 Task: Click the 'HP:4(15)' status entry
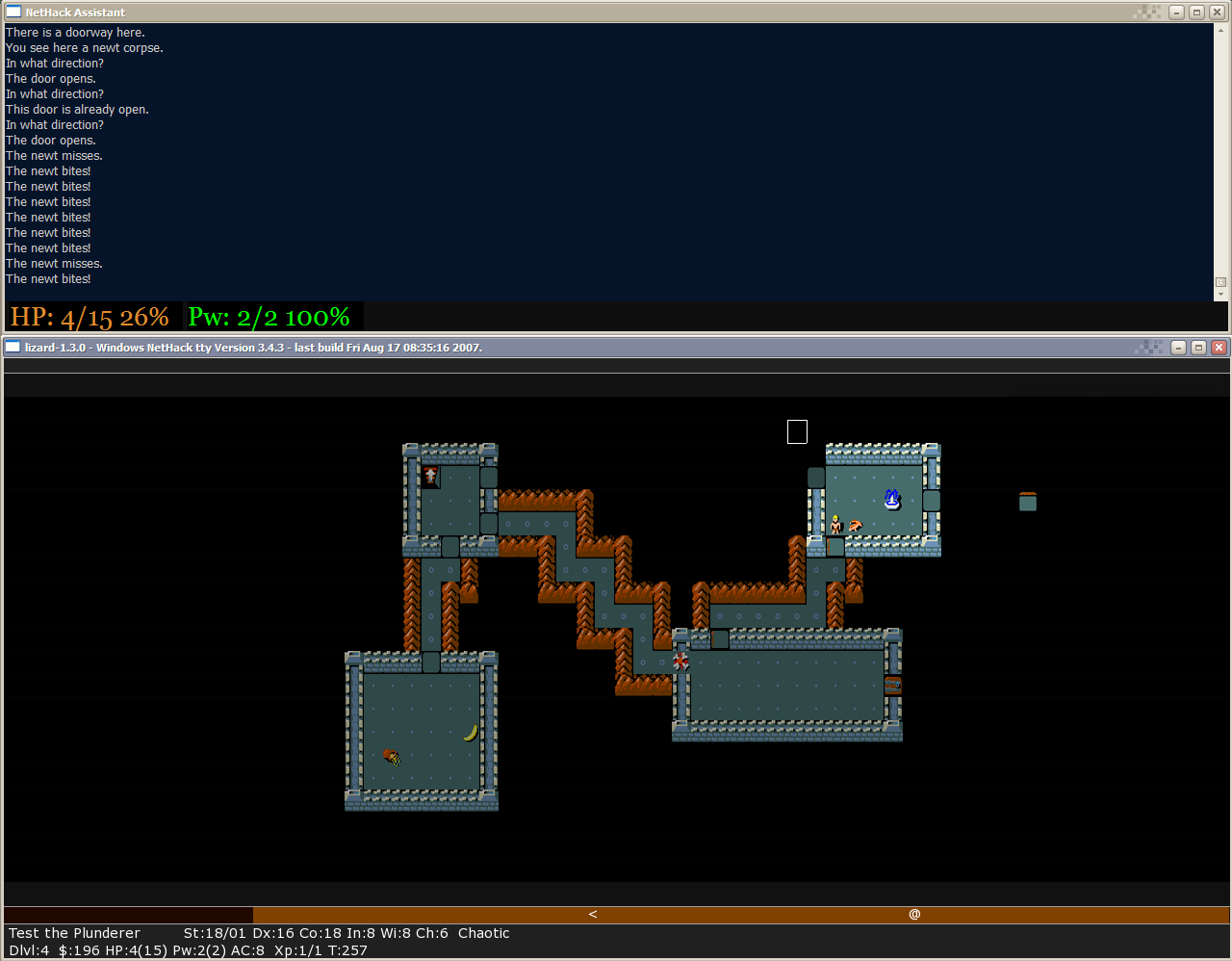tap(136, 950)
